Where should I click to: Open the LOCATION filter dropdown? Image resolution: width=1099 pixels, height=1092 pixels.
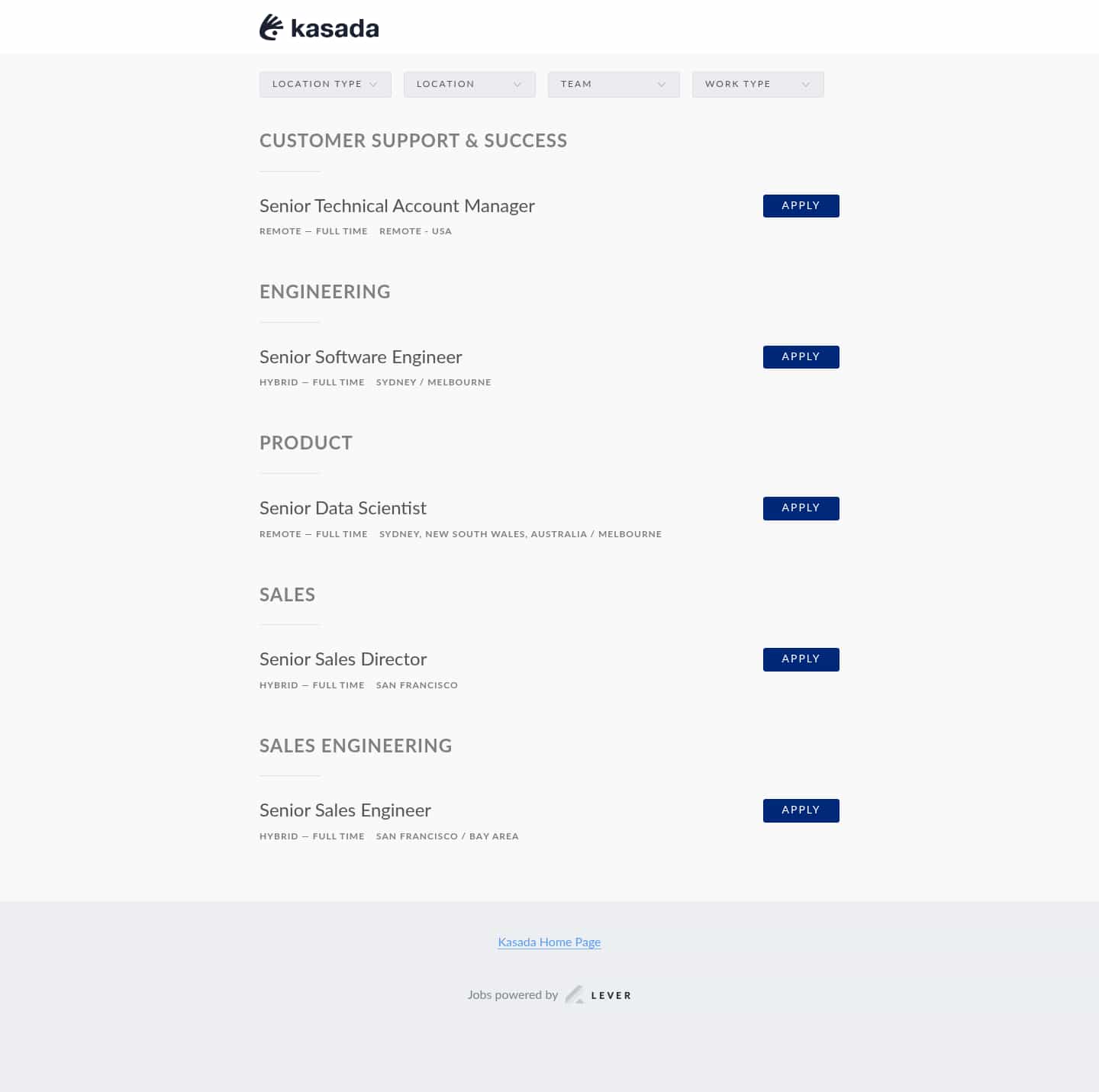point(469,84)
